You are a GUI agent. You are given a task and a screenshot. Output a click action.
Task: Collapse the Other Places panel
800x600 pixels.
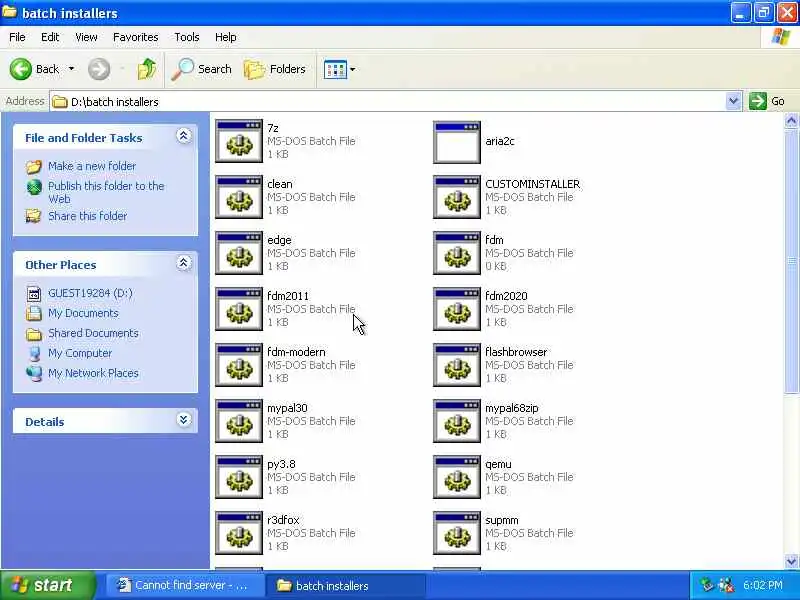click(184, 263)
